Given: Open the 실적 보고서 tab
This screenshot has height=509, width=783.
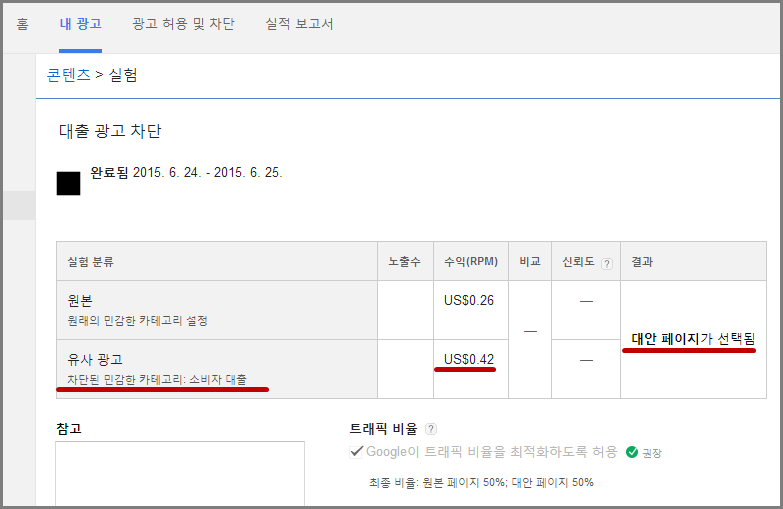Looking at the screenshot, I should pyautogui.click(x=299, y=23).
